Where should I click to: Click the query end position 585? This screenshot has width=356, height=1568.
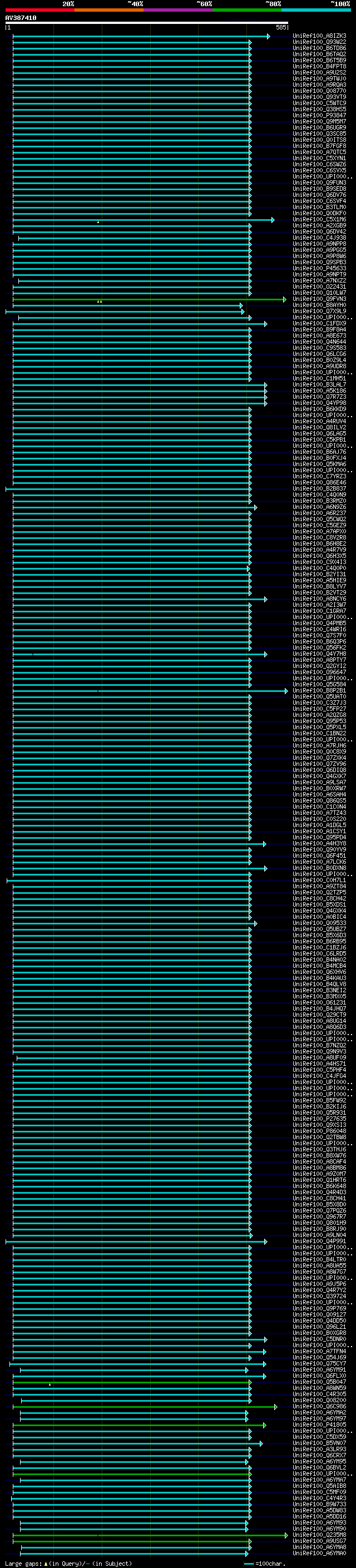(280, 27)
